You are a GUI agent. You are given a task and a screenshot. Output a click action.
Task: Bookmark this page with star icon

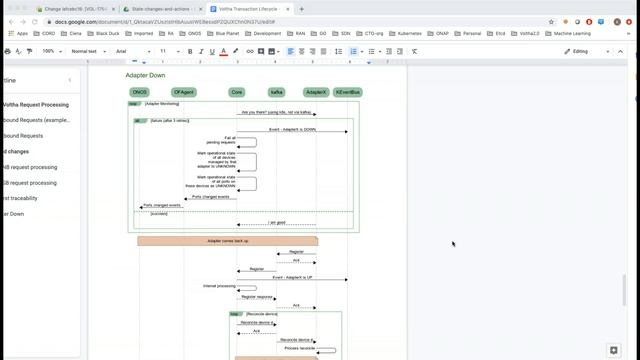pyautogui.click(x=551, y=22)
